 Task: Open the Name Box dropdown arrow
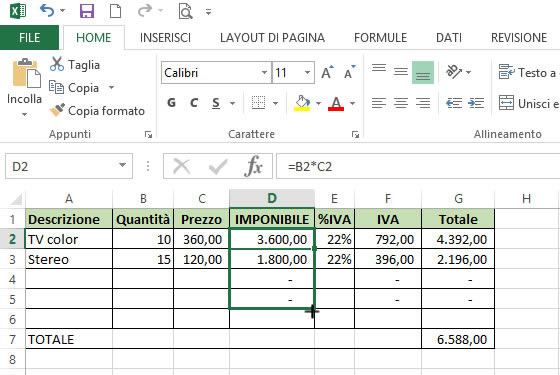(122, 165)
